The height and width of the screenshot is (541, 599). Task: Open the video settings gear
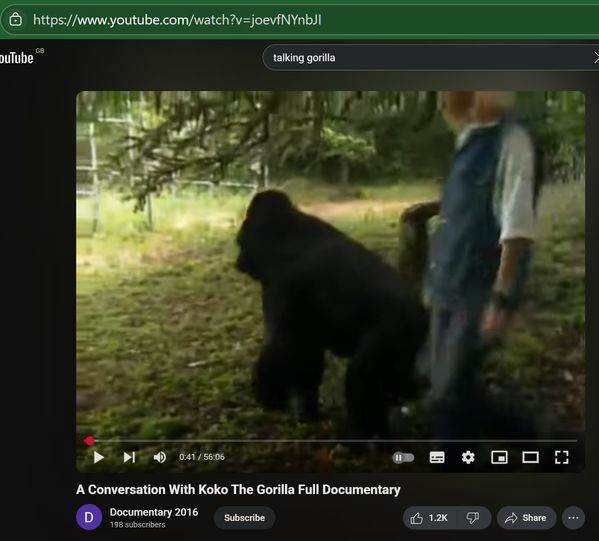pyautogui.click(x=468, y=457)
